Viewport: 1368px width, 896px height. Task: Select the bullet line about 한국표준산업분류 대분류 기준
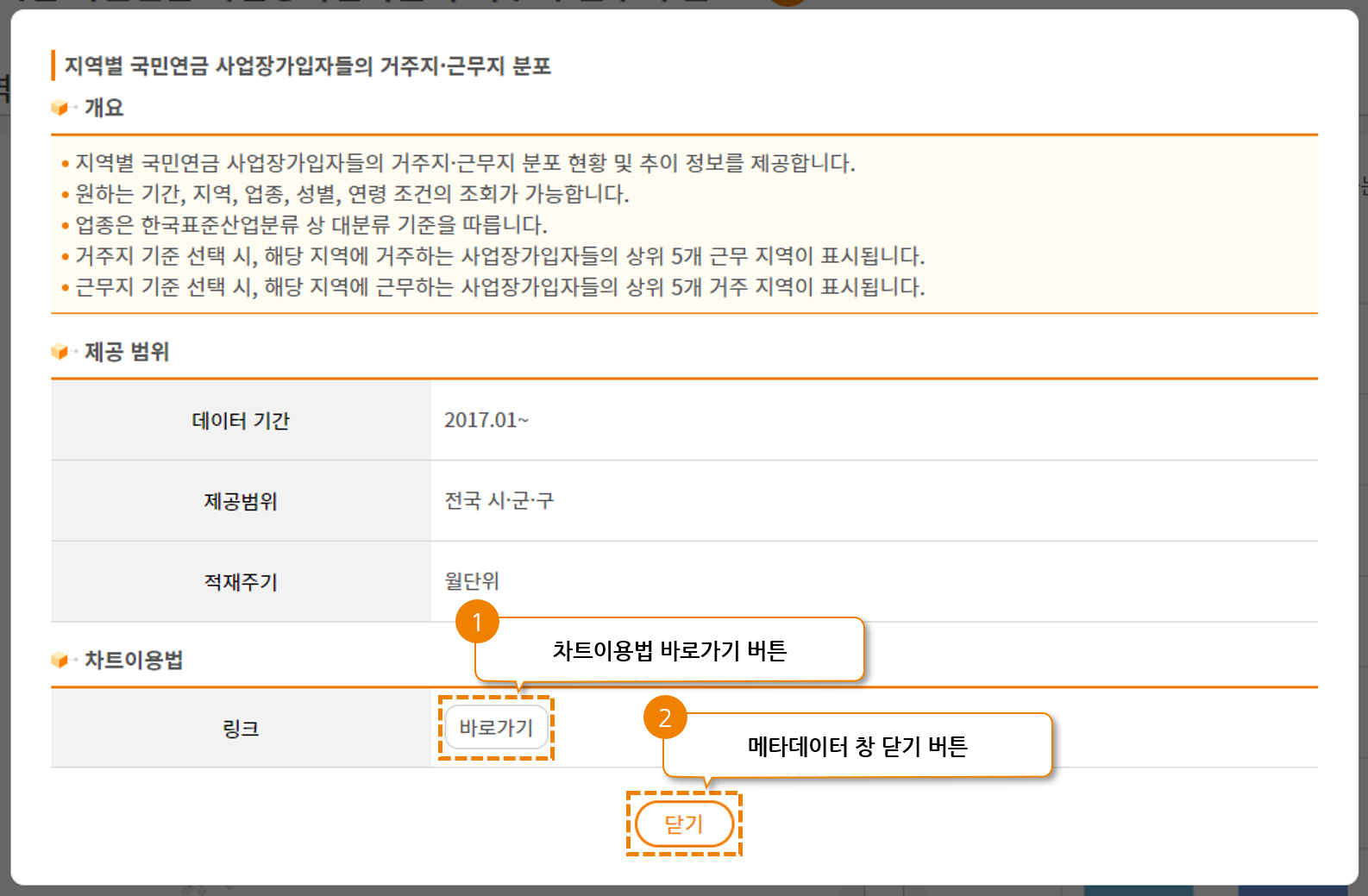click(311, 225)
